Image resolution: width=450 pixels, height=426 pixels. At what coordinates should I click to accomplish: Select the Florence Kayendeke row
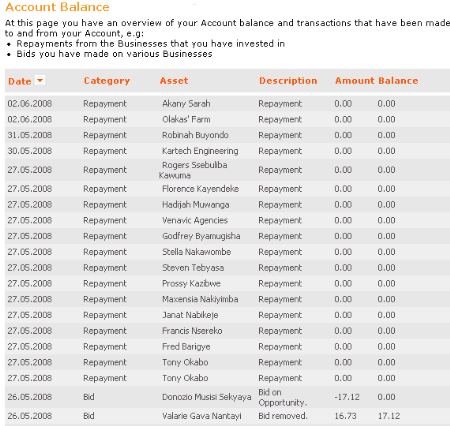(x=227, y=189)
